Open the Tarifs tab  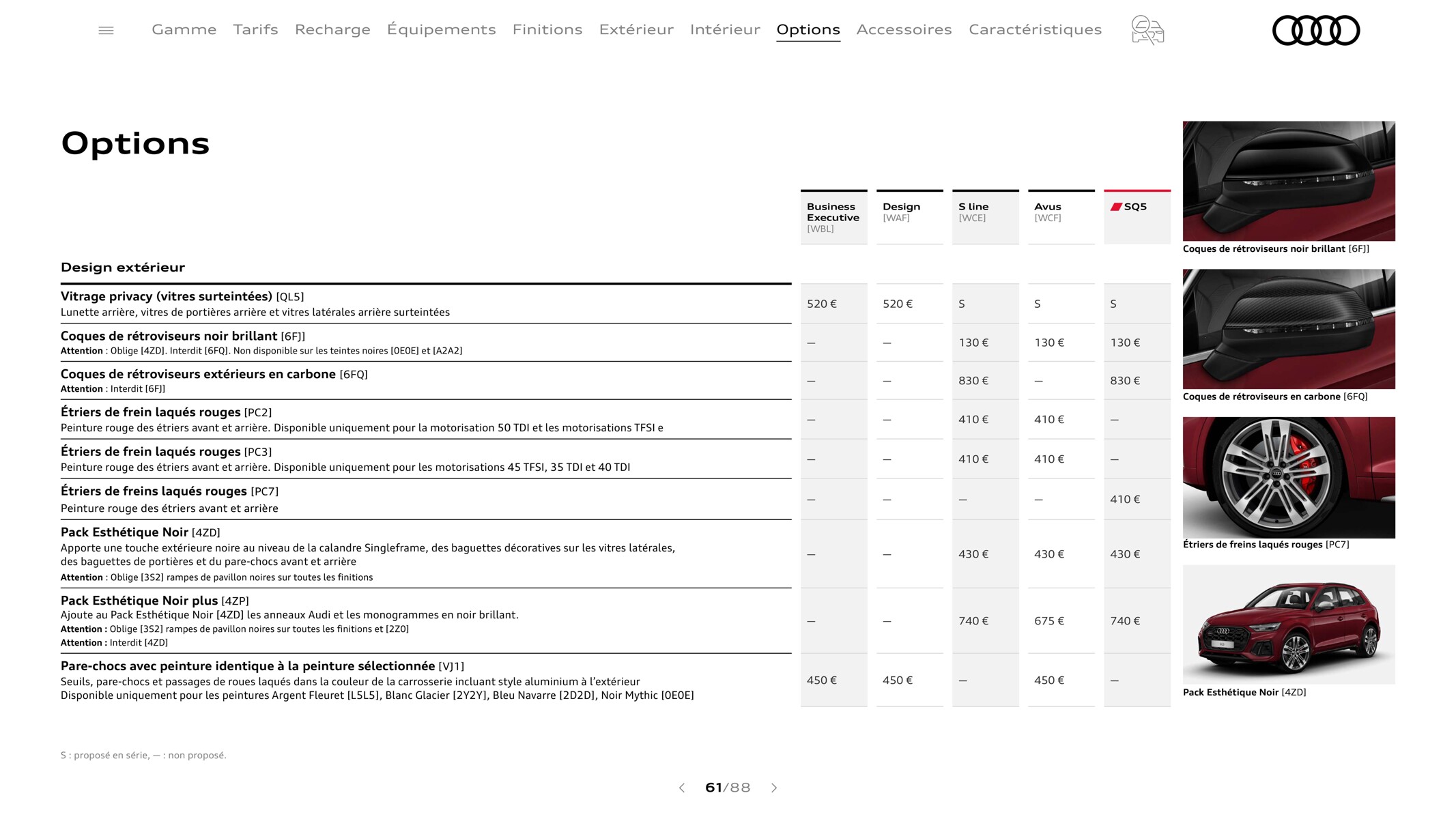point(255,29)
